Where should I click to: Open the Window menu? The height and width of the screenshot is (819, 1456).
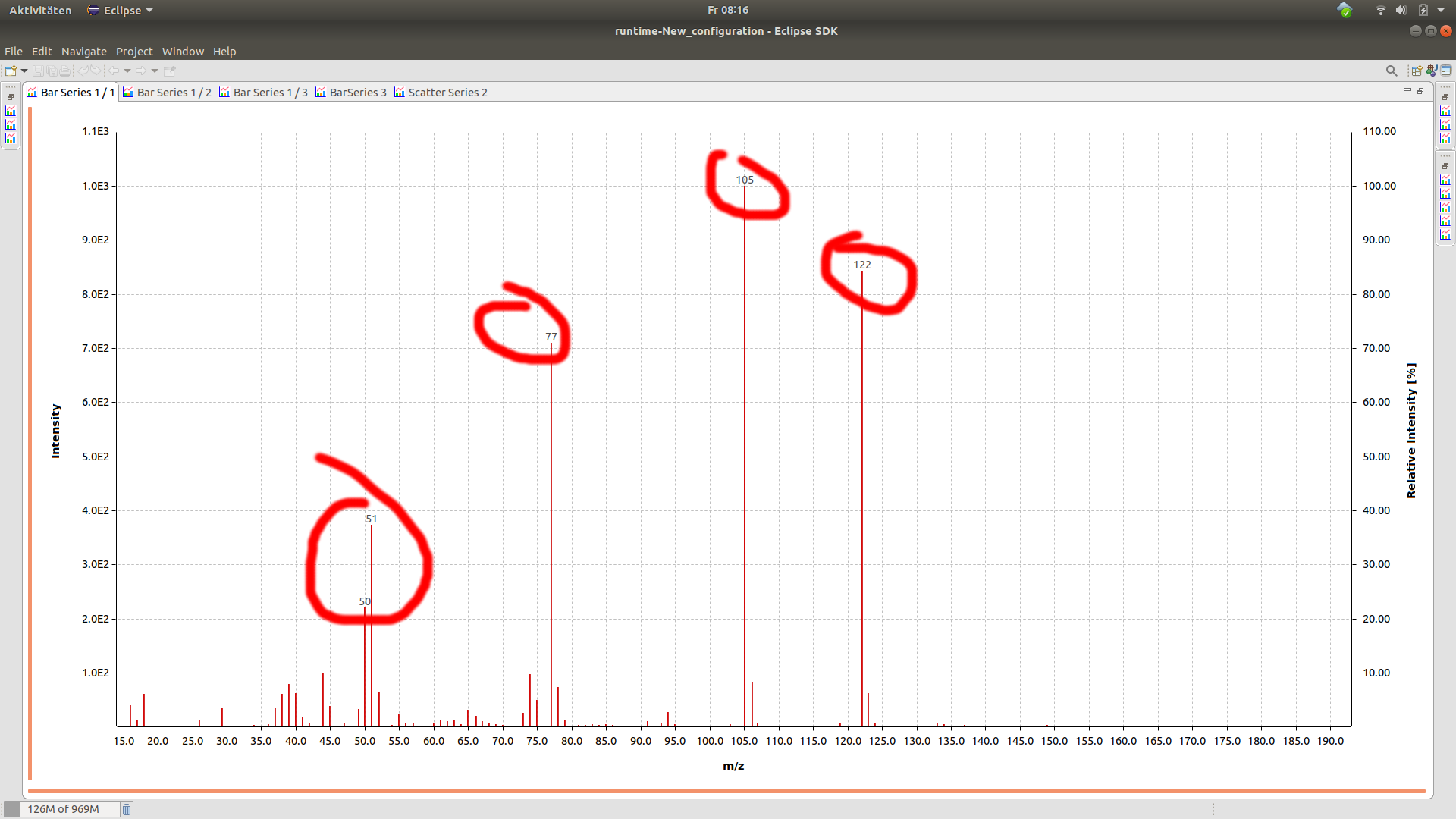pyautogui.click(x=183, y=52)
